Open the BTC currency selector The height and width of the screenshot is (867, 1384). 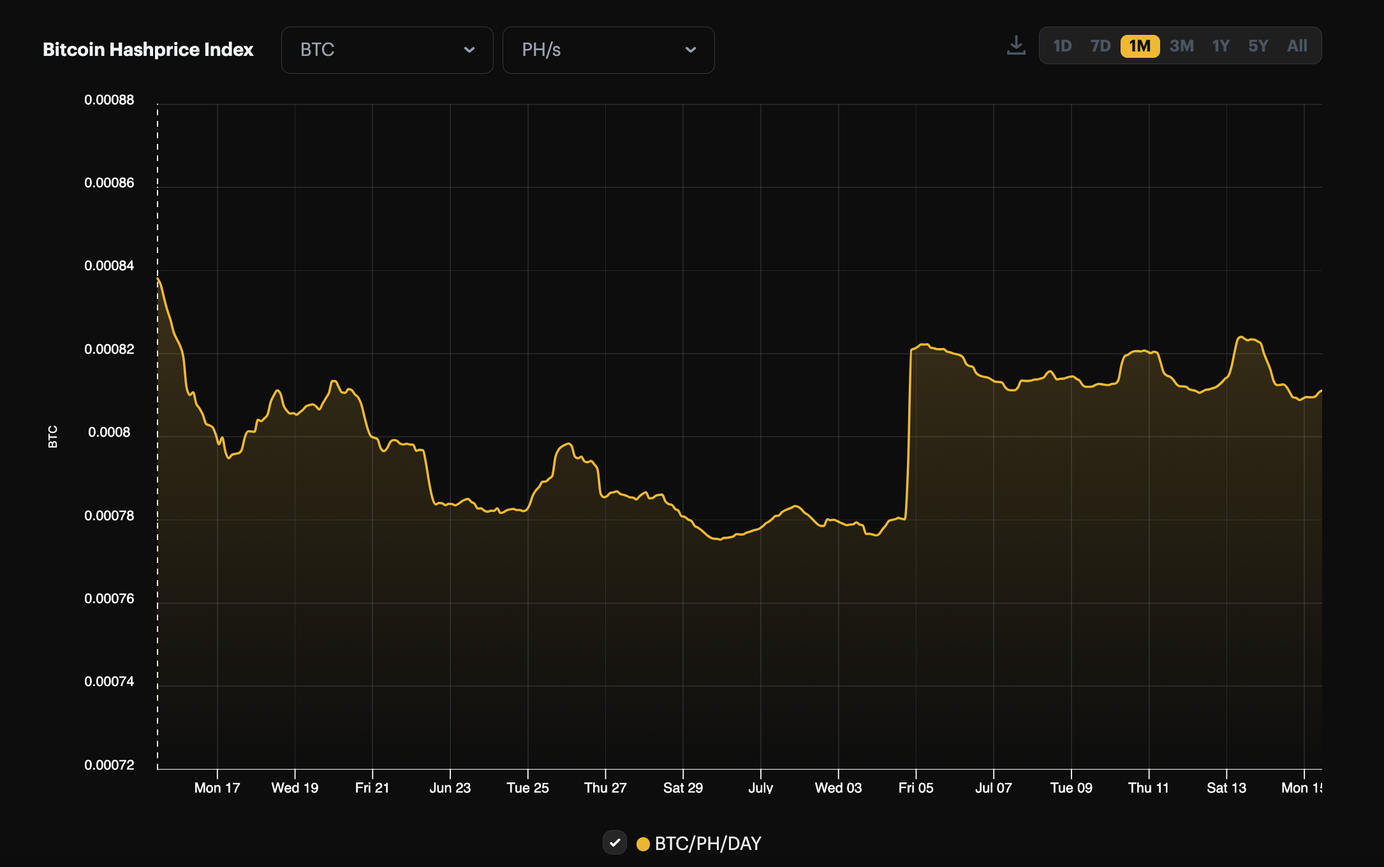pyautogui.click(x=387, y=49)
